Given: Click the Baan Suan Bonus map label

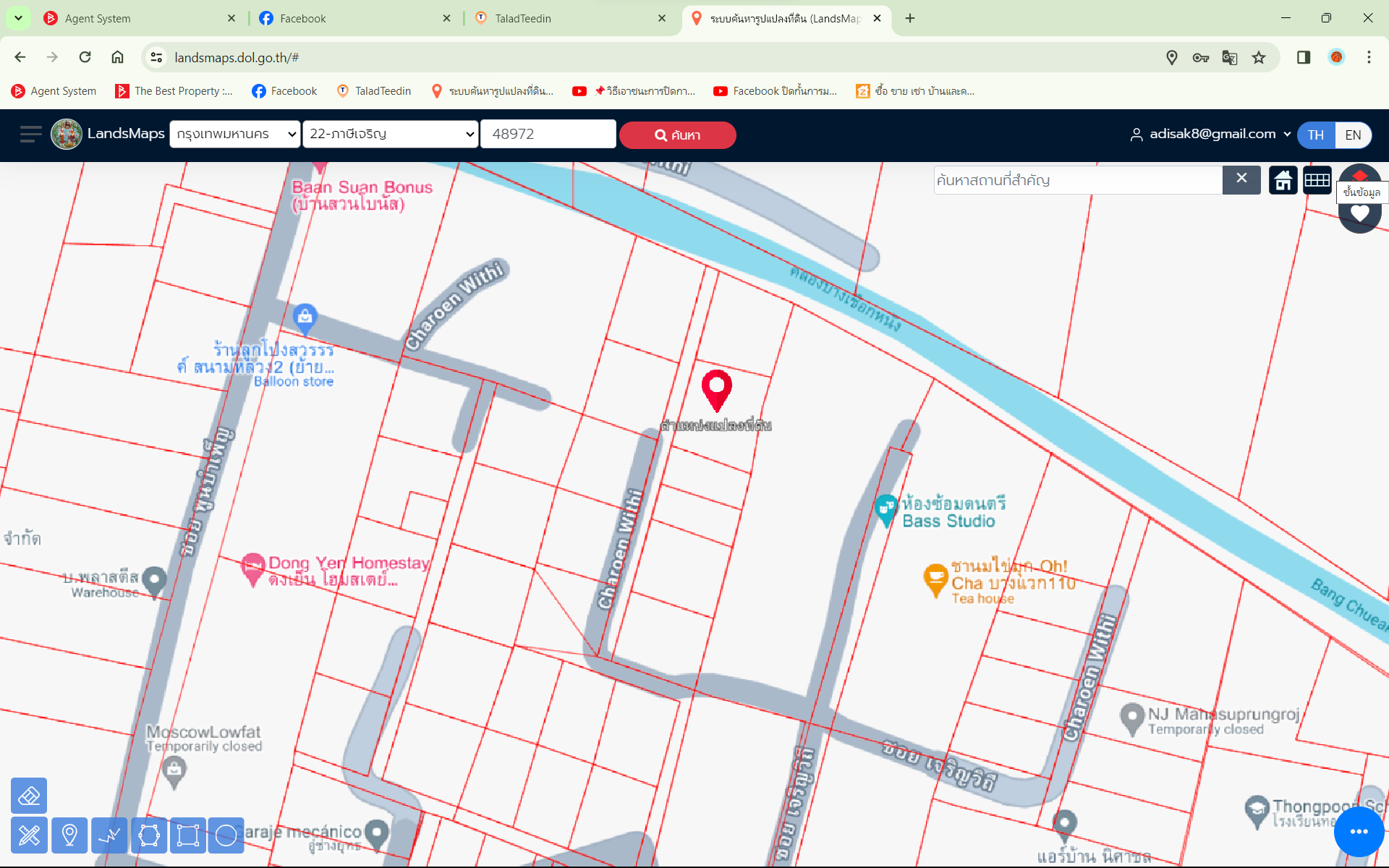Looking at the screenshot, I should click(362, 195).
